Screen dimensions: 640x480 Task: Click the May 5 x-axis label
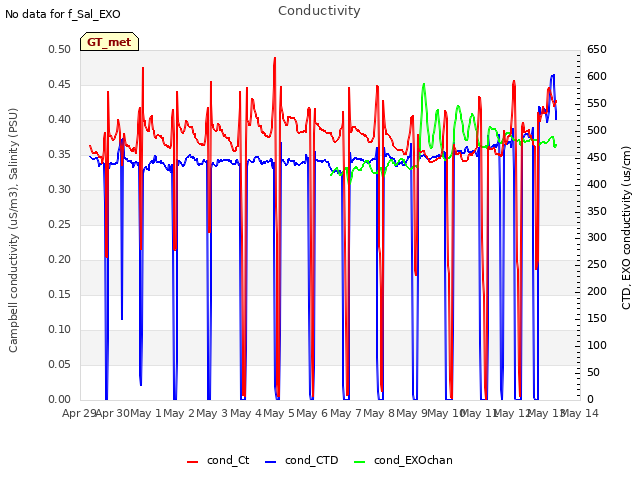pyautogui.click(x=279, y=413)
